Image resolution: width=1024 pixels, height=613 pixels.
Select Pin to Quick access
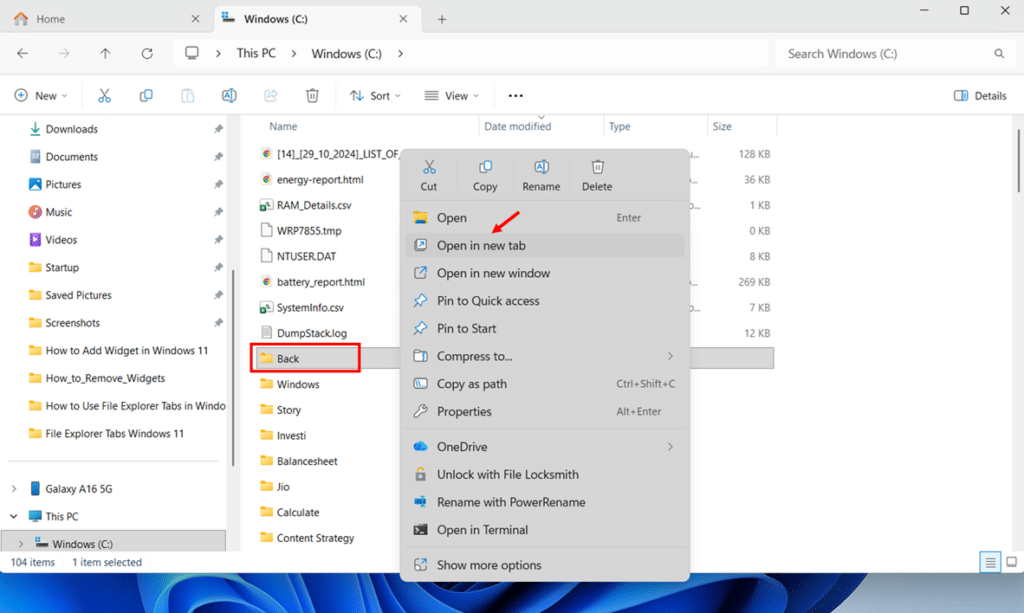click(545, 301)
